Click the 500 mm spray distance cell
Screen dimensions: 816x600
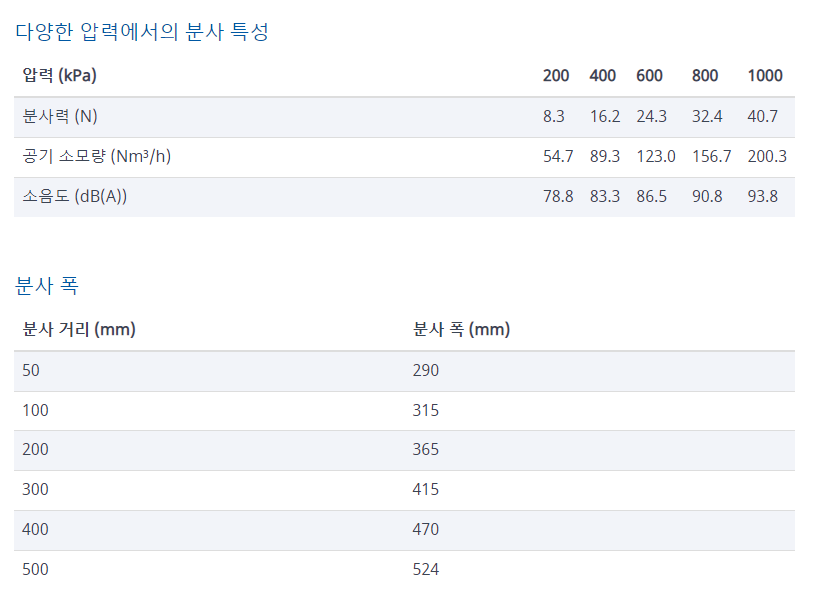pyautogui.click(x=35, y=570)
